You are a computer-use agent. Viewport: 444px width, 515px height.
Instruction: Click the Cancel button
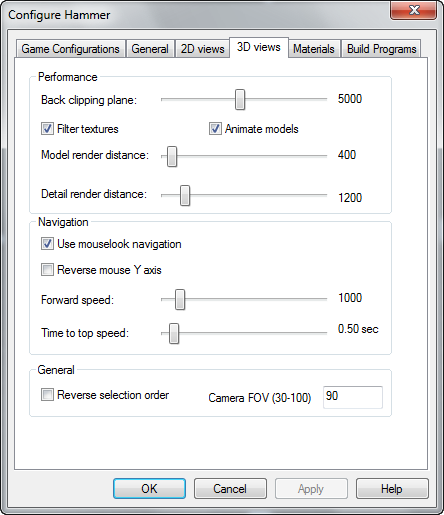point(230,489)
